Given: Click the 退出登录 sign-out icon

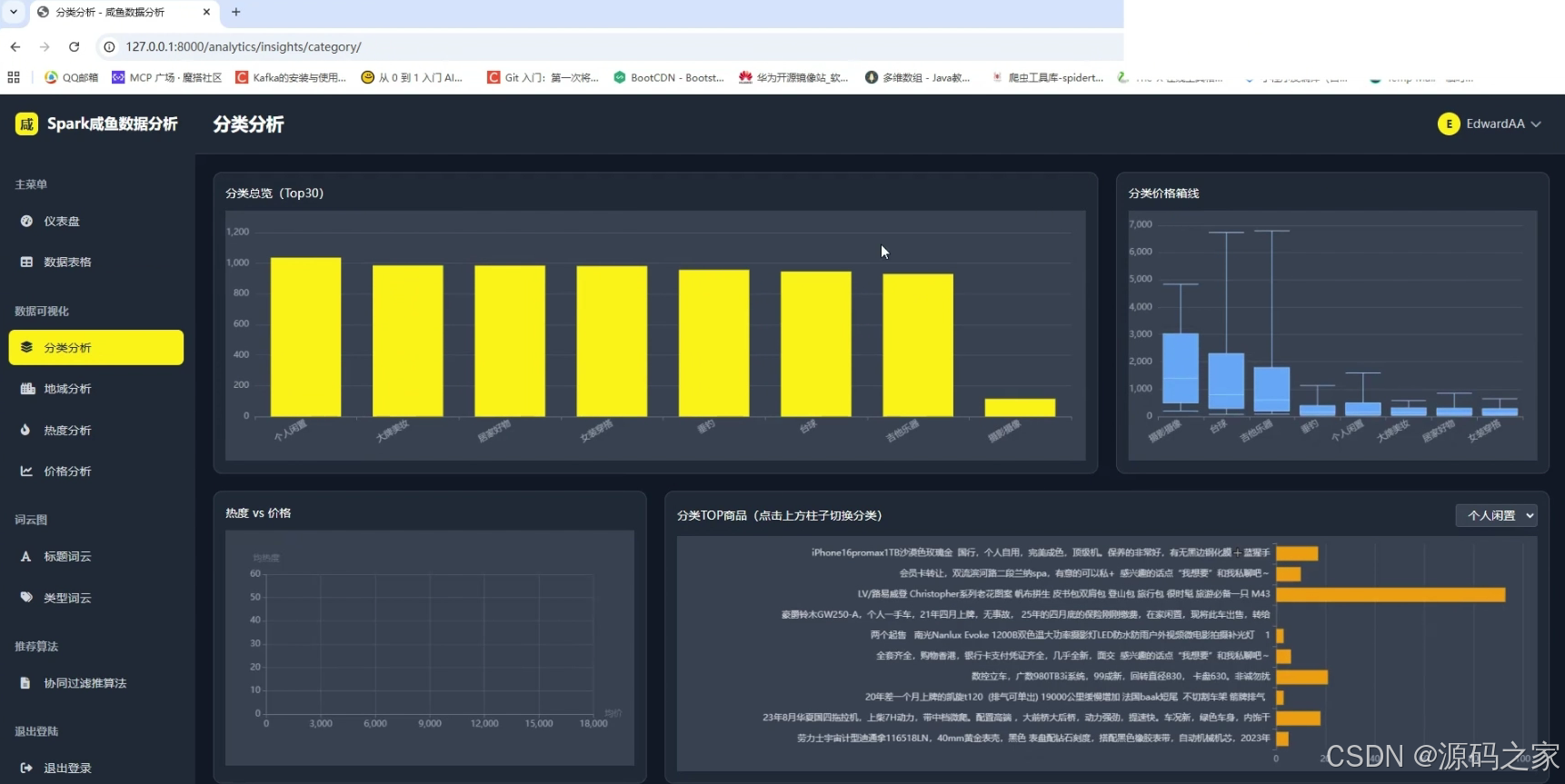Looking at the screenshot, I should 26,768.
